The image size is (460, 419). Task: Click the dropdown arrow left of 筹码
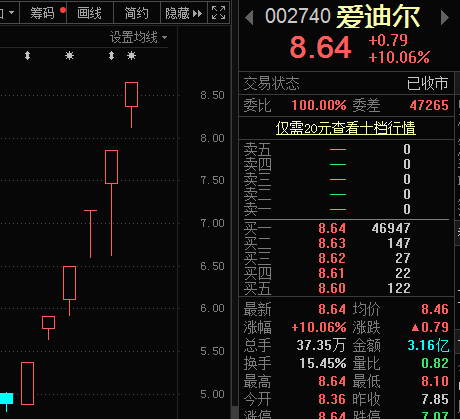click(x=12, y=13)
